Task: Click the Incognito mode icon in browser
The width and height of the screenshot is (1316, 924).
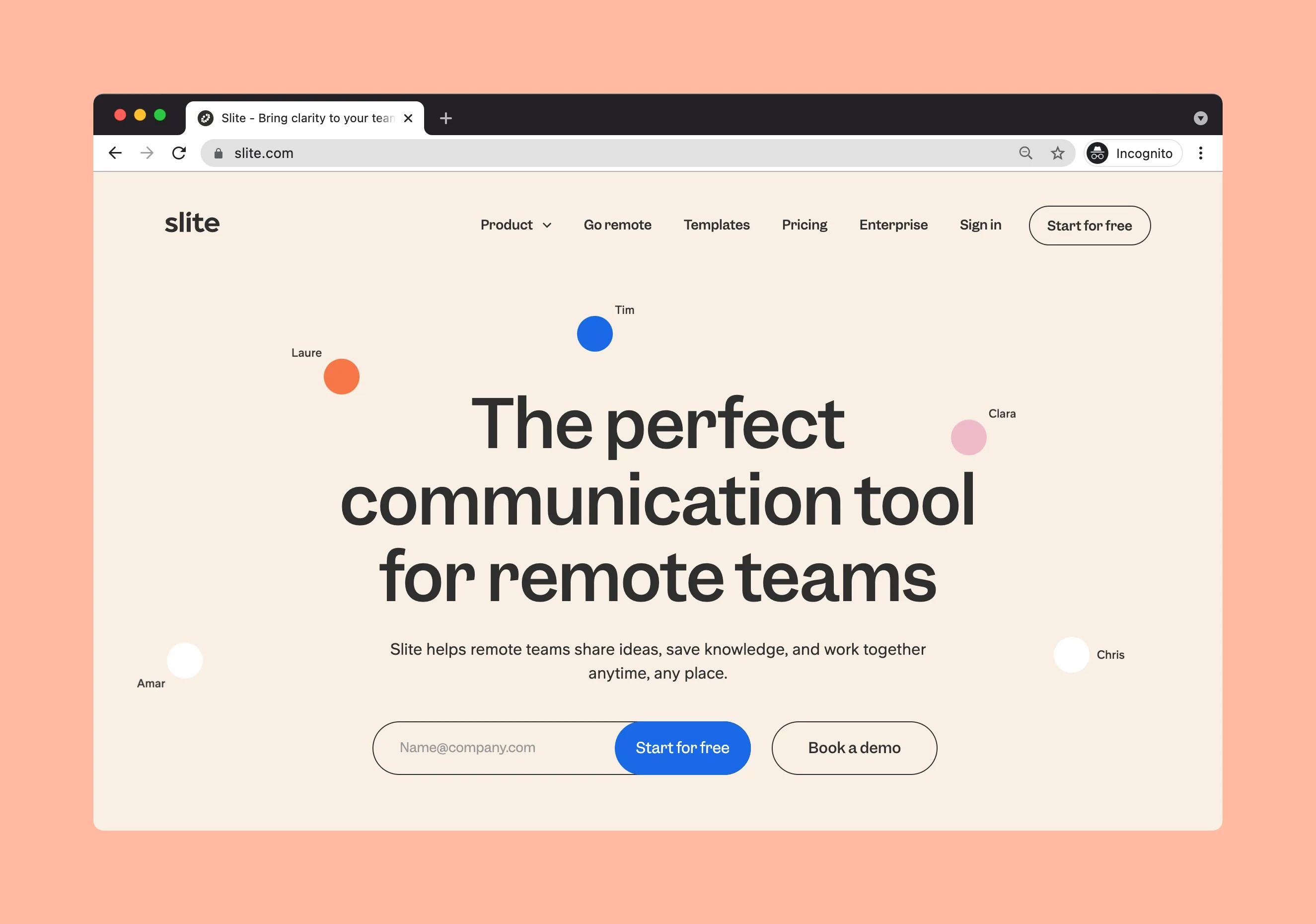Action: [x=1098, y=153]
